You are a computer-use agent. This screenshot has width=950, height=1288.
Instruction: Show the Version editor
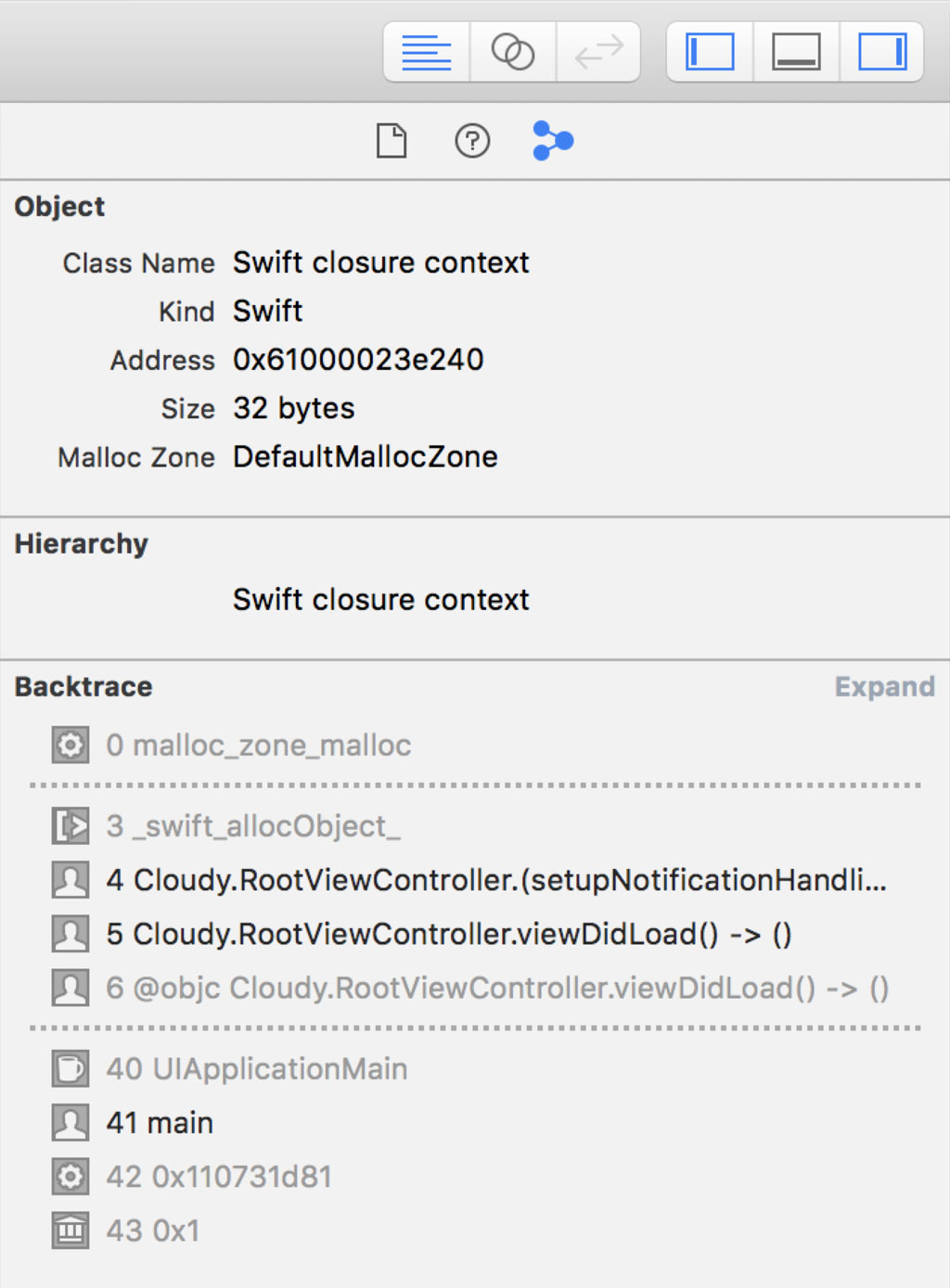coord(598,52)
